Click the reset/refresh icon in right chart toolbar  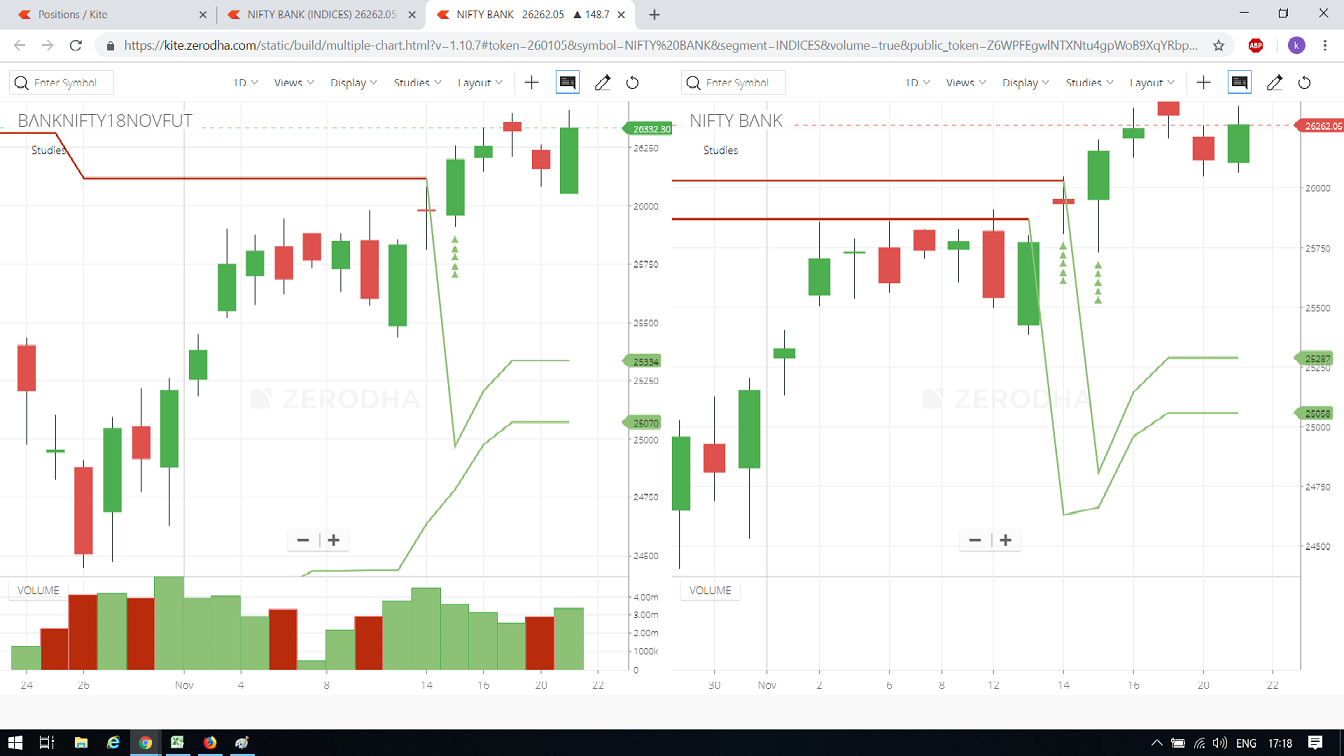(1305, 83)
